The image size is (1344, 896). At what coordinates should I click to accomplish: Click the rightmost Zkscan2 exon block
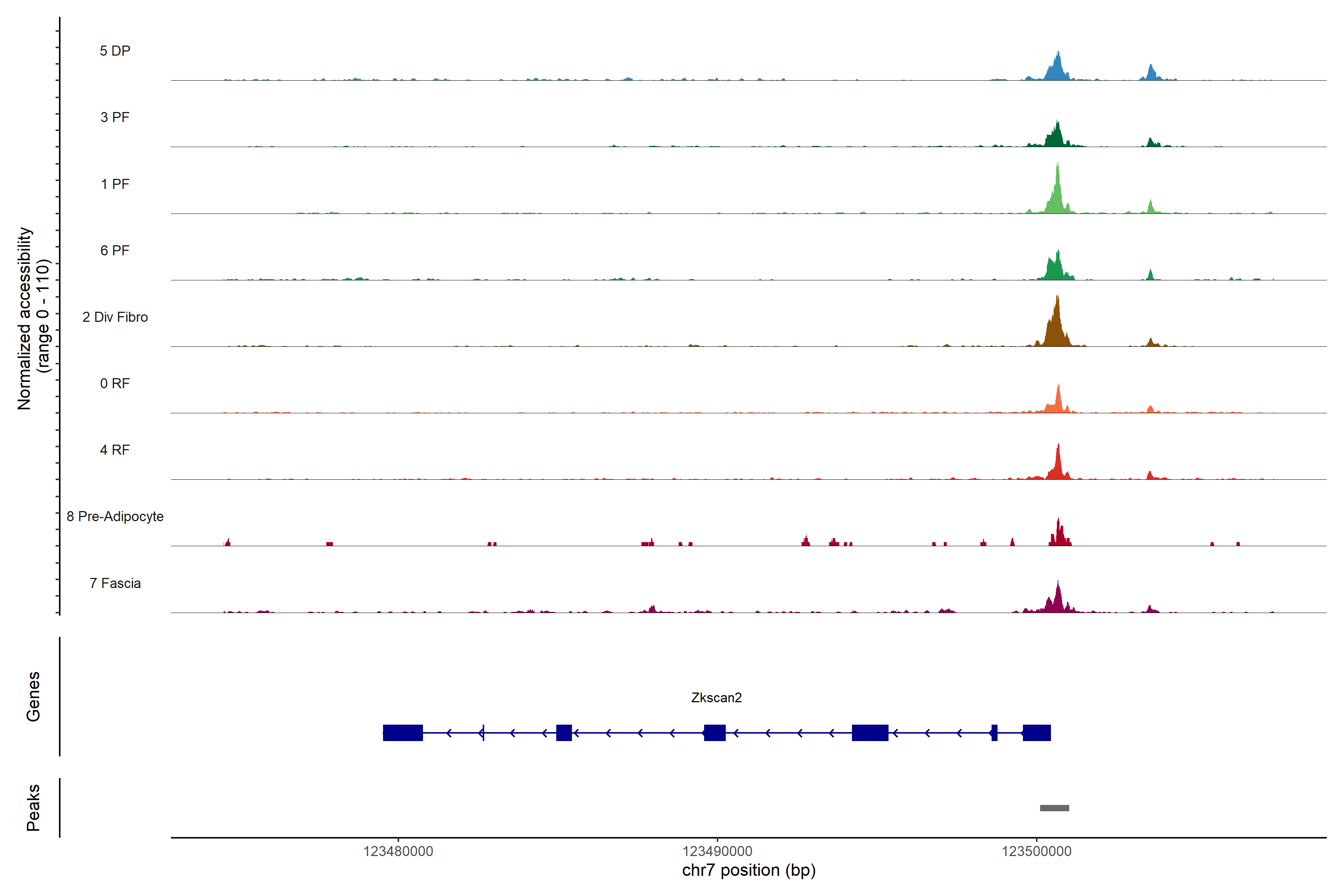pyautogui.click(x=1037, y=732)
